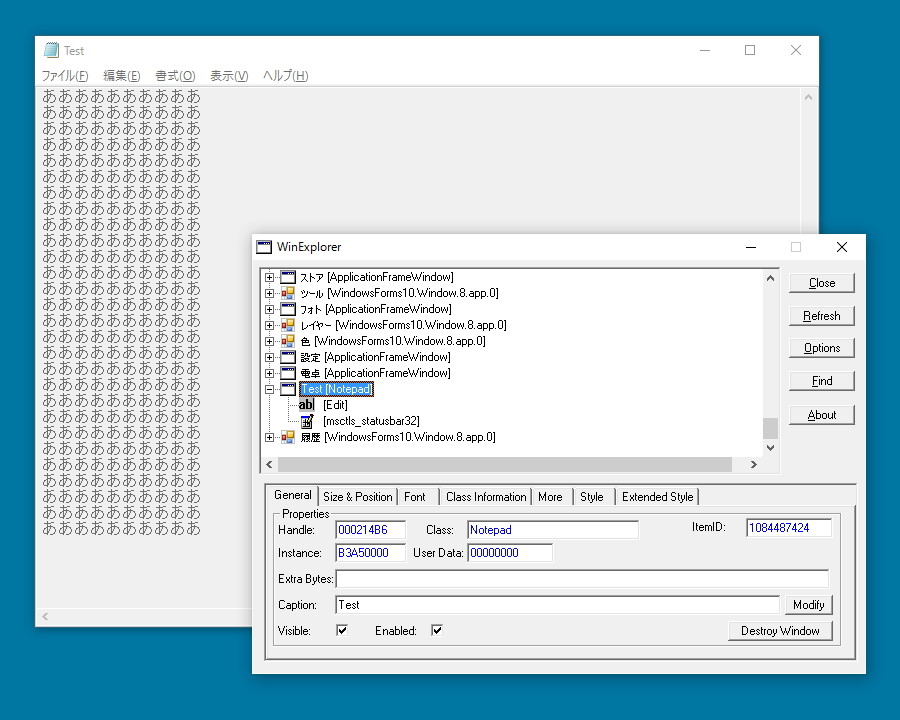Click the 電卓 window icon in tree
900x720 pixels.
pos(288,373)
